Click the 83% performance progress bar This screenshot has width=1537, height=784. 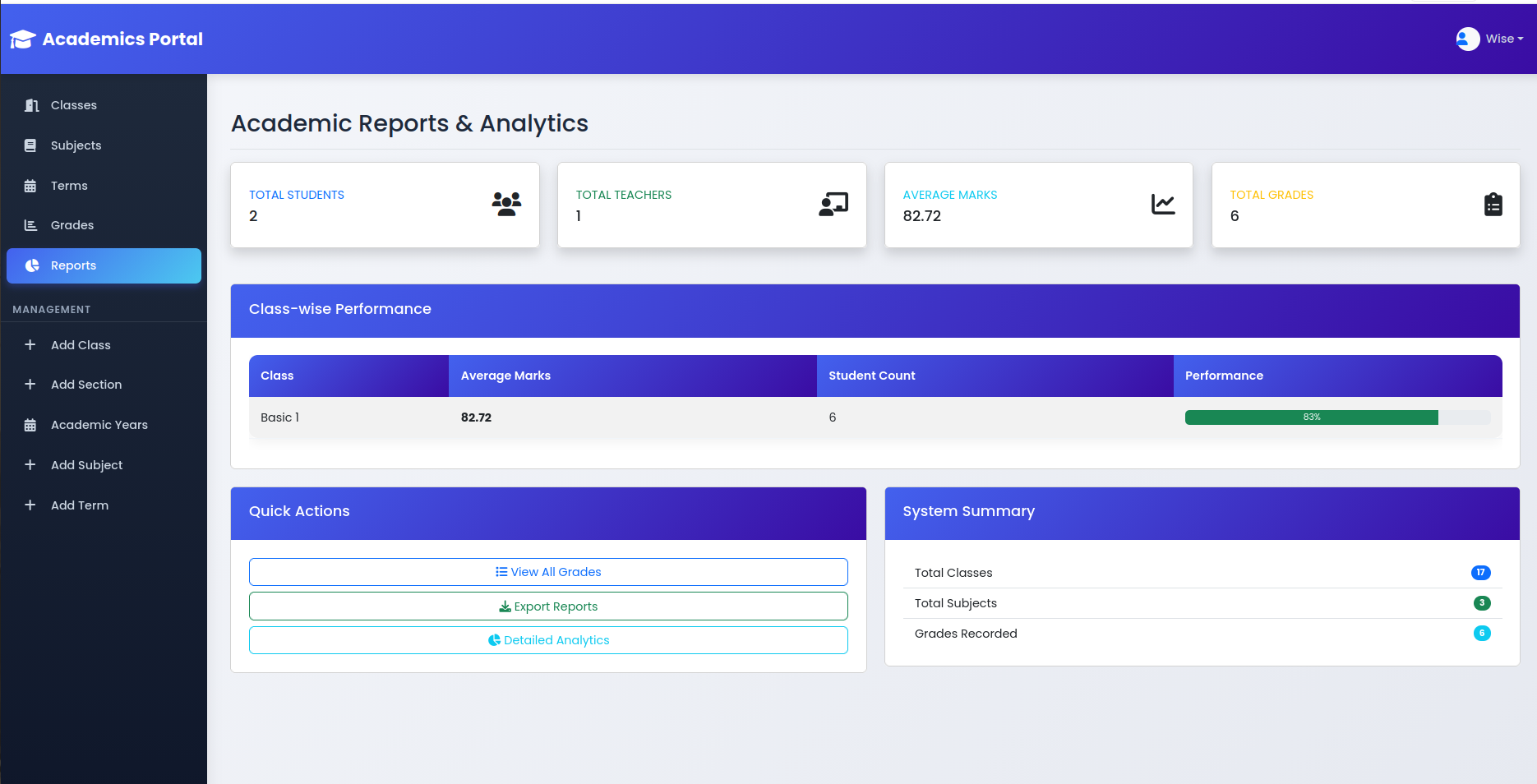(x=1311, y=417)
